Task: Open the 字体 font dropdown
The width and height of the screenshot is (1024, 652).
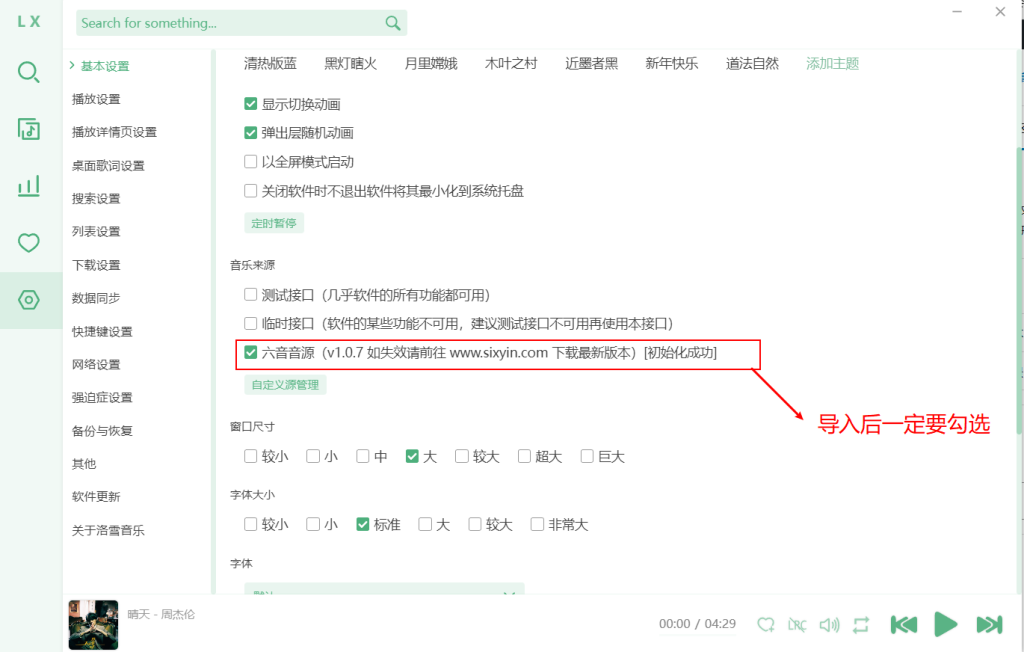Action: coord(383,590)
